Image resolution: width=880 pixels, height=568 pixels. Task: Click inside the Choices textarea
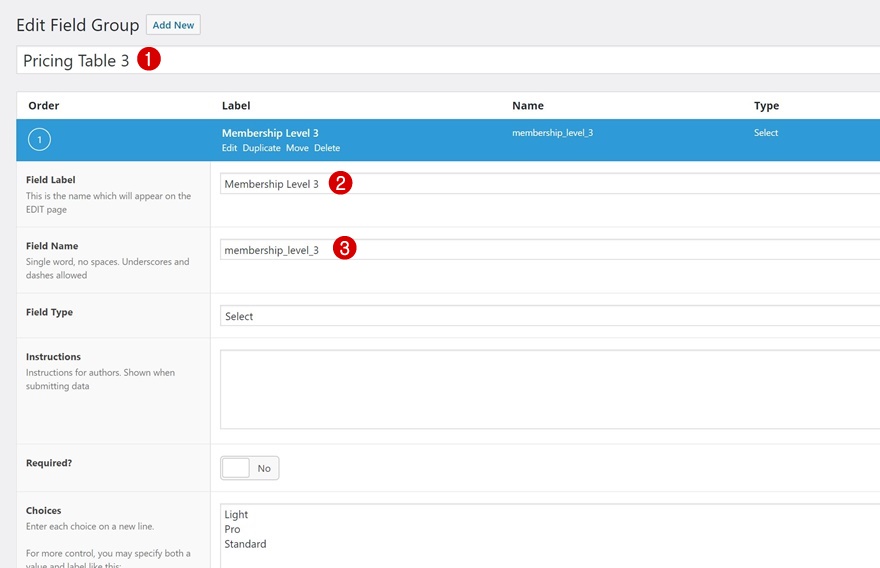coord(548,535)
